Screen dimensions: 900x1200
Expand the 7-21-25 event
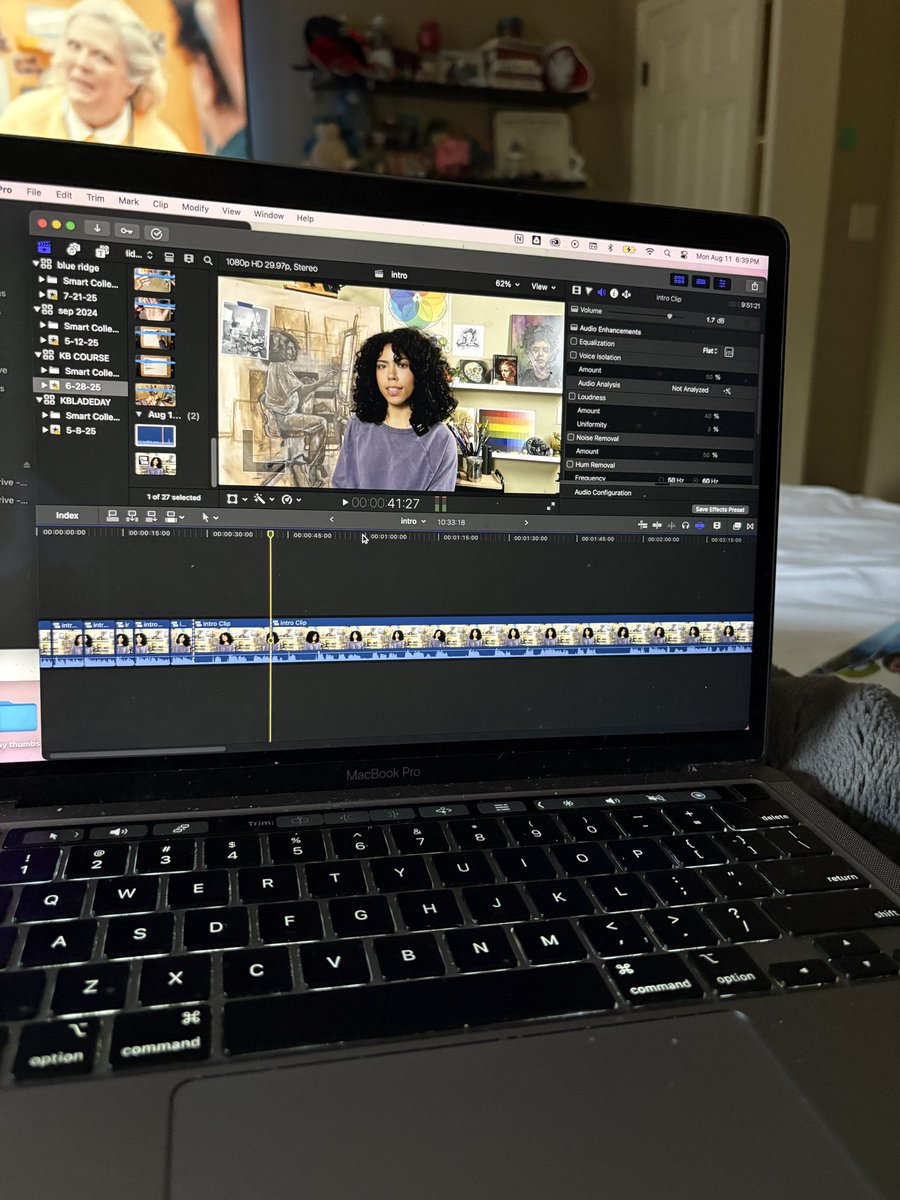click(x=42, y=296)
